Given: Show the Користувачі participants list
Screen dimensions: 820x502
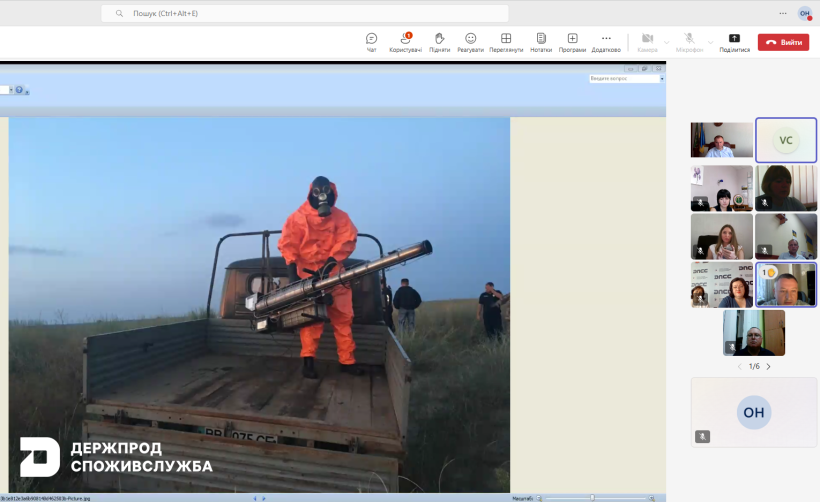Looking at the screenshot, I should [405, 42].
